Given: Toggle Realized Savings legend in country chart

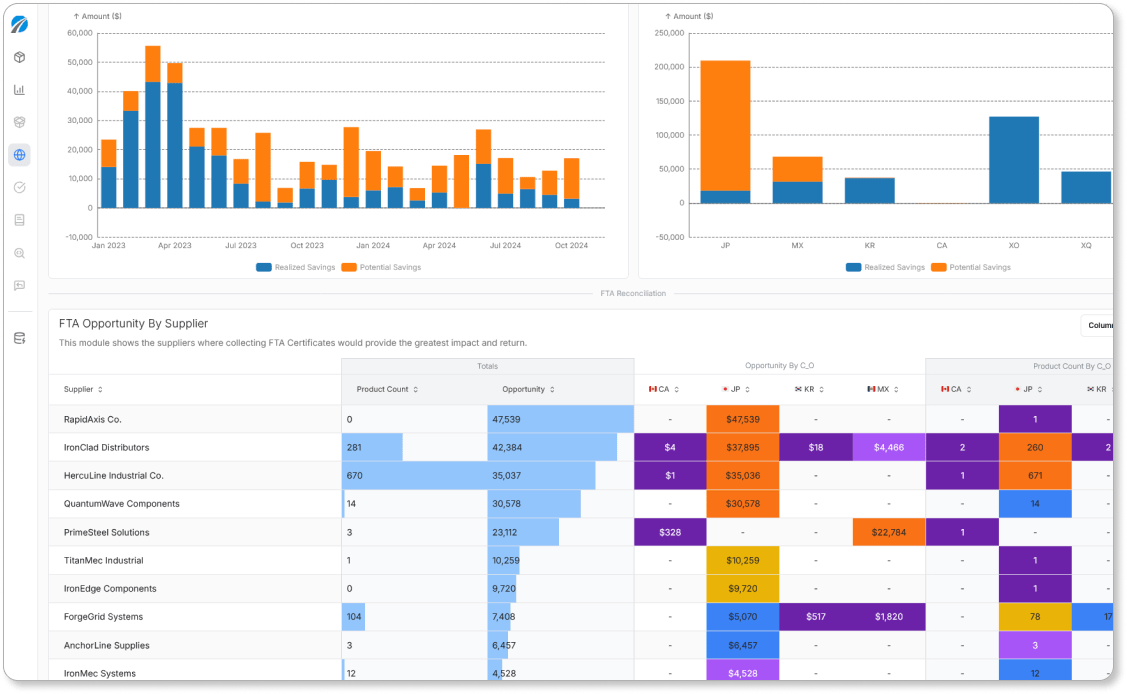Looking at the screenshot, I should (x=886, y=267).
